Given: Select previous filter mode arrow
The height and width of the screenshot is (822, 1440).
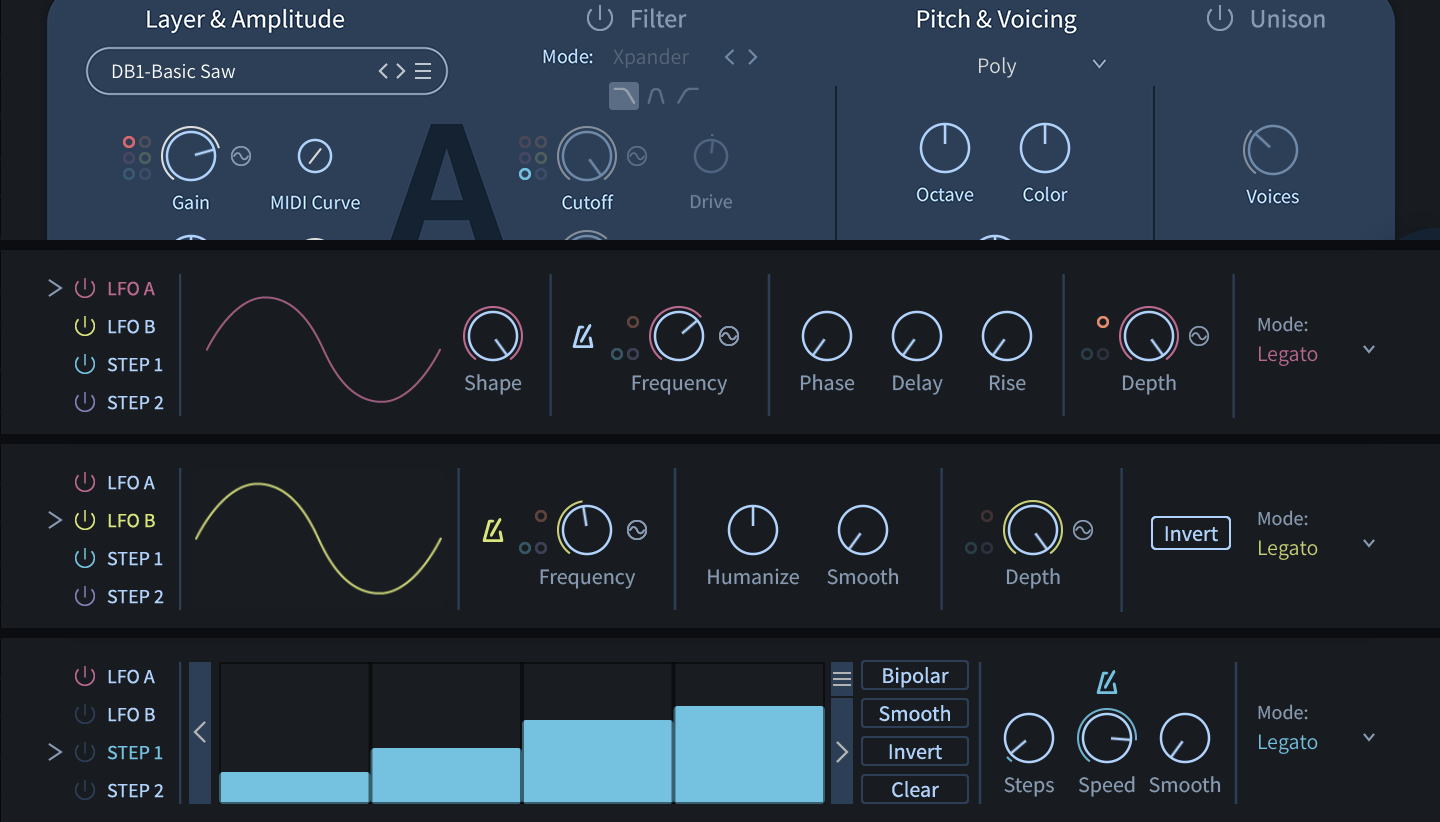Looking at the screenshot, I should (729, 57).
